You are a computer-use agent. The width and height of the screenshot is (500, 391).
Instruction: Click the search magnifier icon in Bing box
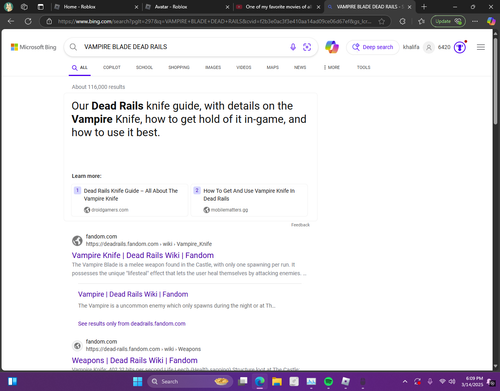pyautogui.click(x=73, y=47)
